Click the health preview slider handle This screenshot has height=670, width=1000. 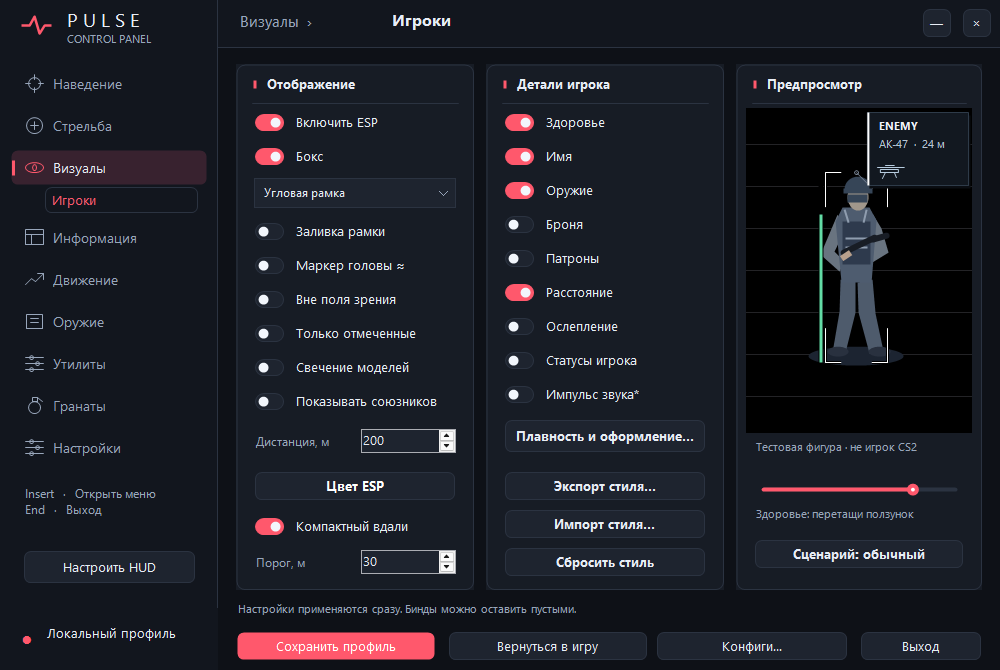click(913, 489)
